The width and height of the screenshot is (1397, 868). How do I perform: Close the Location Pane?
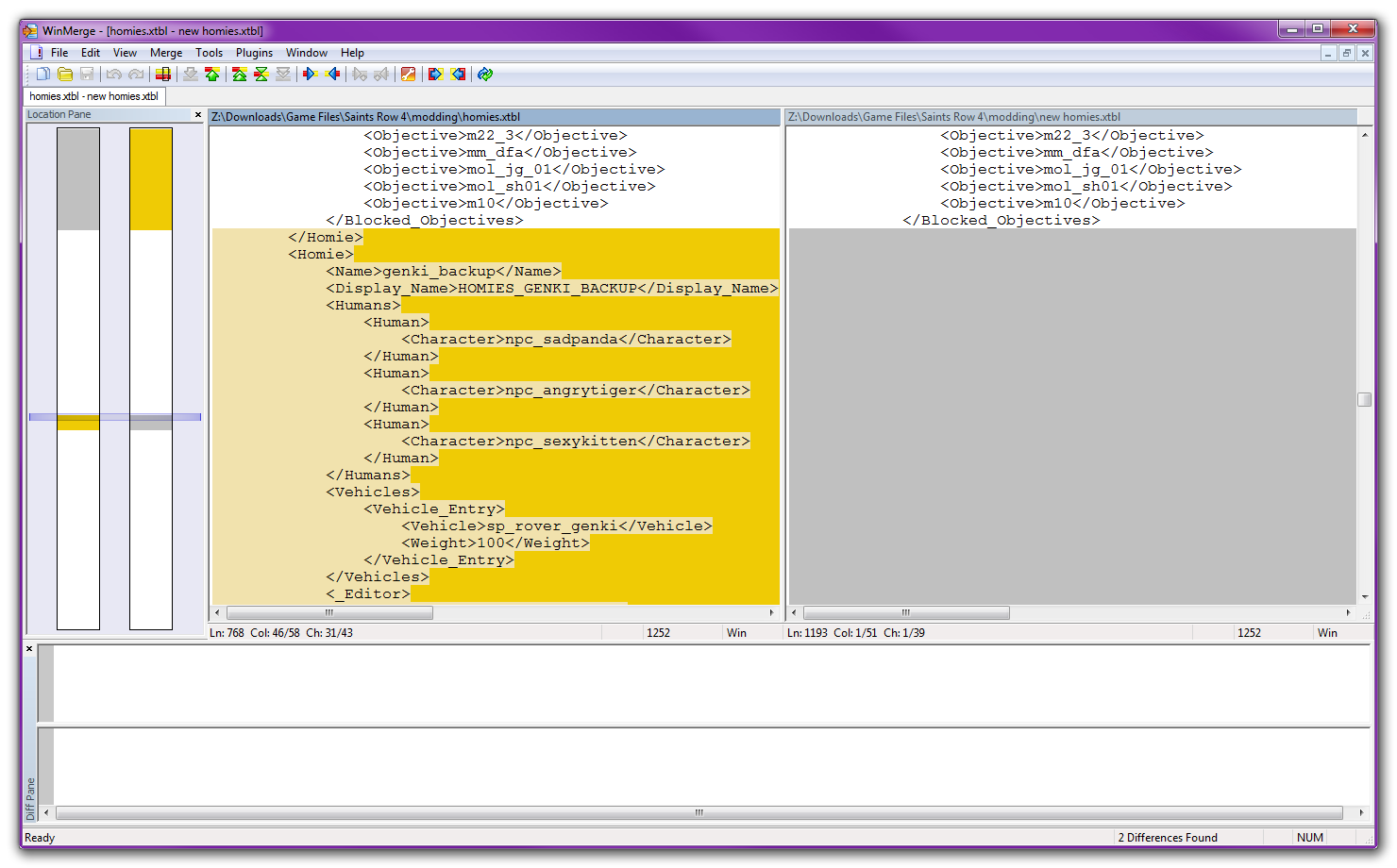point(197,115)
